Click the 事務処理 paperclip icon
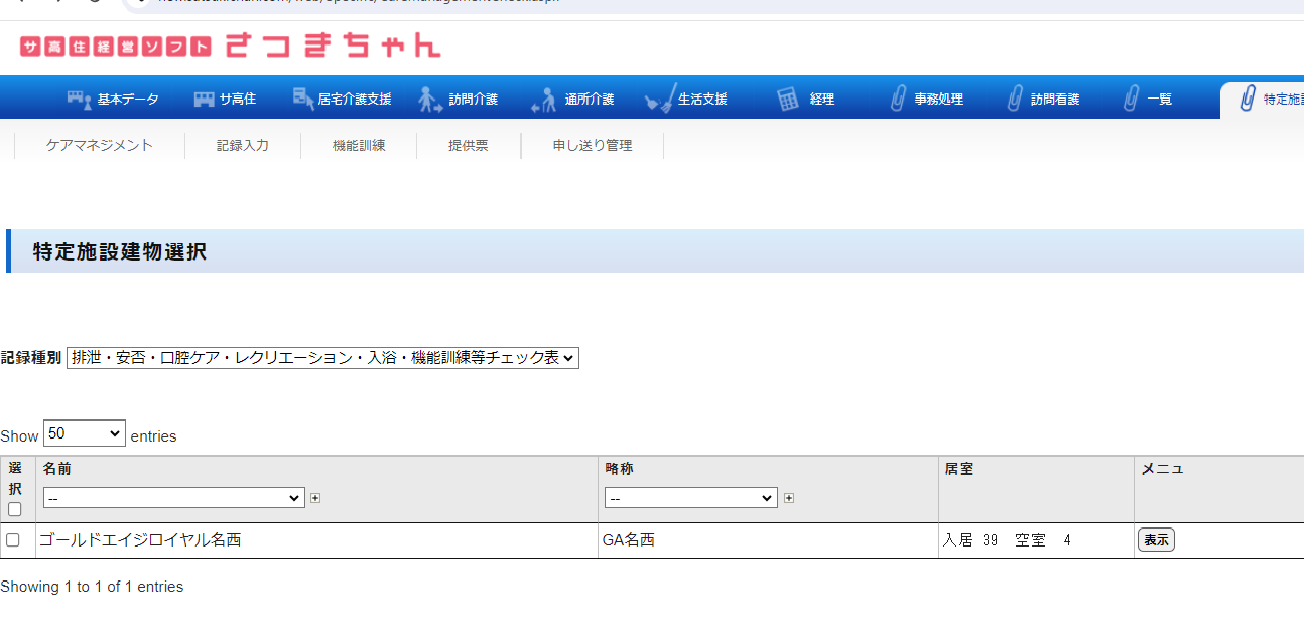This screenshot has height=626, width=1304. pos(898,99)
